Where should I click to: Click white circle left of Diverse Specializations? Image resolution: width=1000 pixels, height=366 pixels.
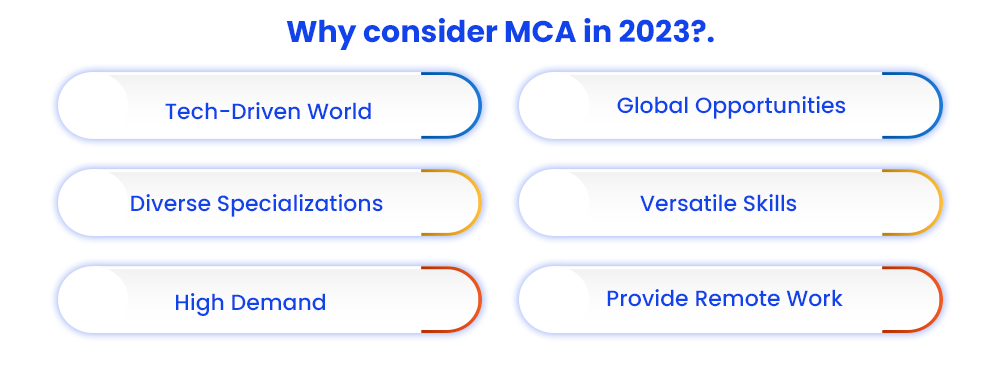93,203
